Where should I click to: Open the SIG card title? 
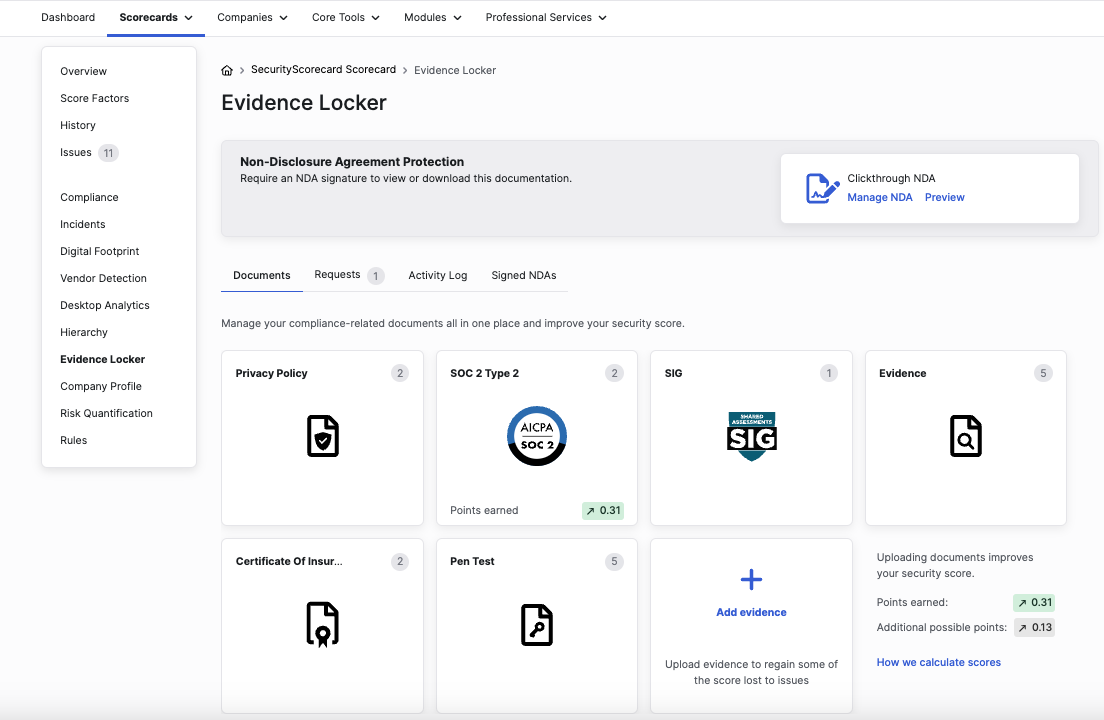(673, 373)
